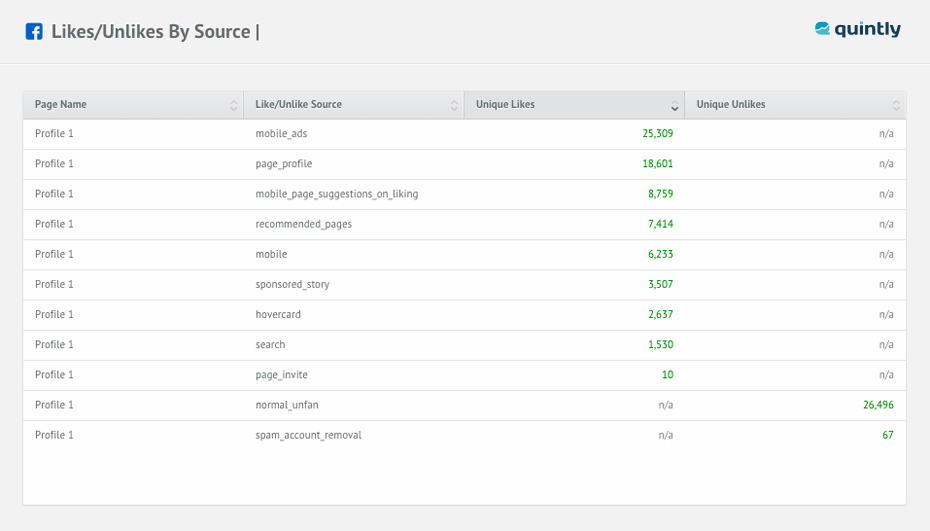Click the 18,601 likes value
The image size is (930, 531).
(x=657, y=164)
